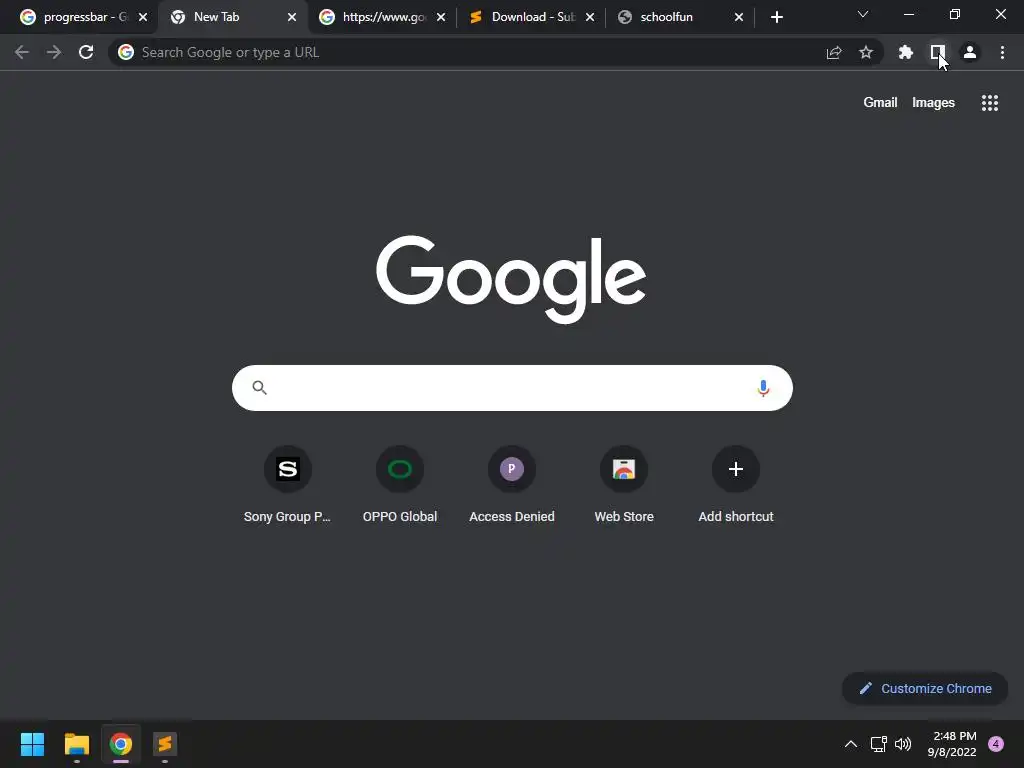Open the Gmail link
1024x768 pixels.
880,103
